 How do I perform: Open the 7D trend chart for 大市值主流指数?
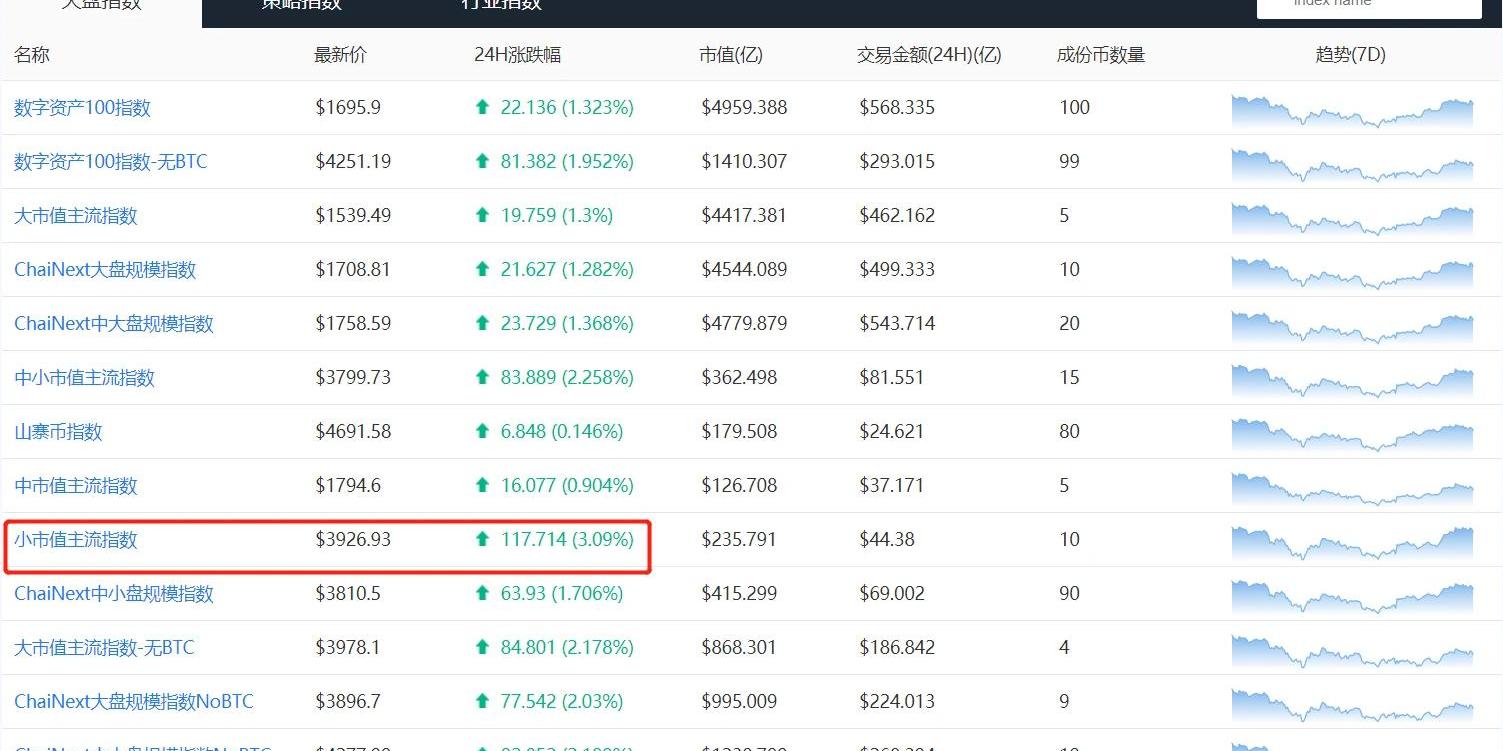coord(1352,217)
